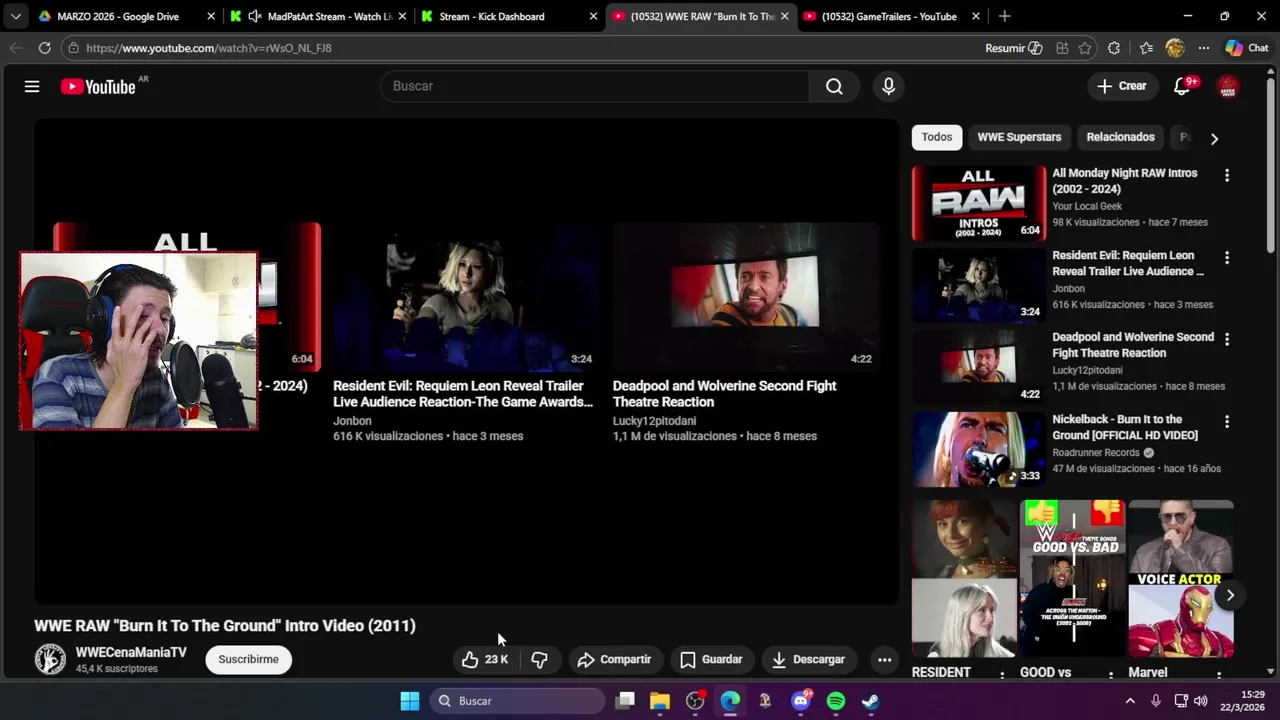Play the Deadpool and Wolverine end-screen thumbnail
Screen dimensions: 1280x720
pos(746,296)
